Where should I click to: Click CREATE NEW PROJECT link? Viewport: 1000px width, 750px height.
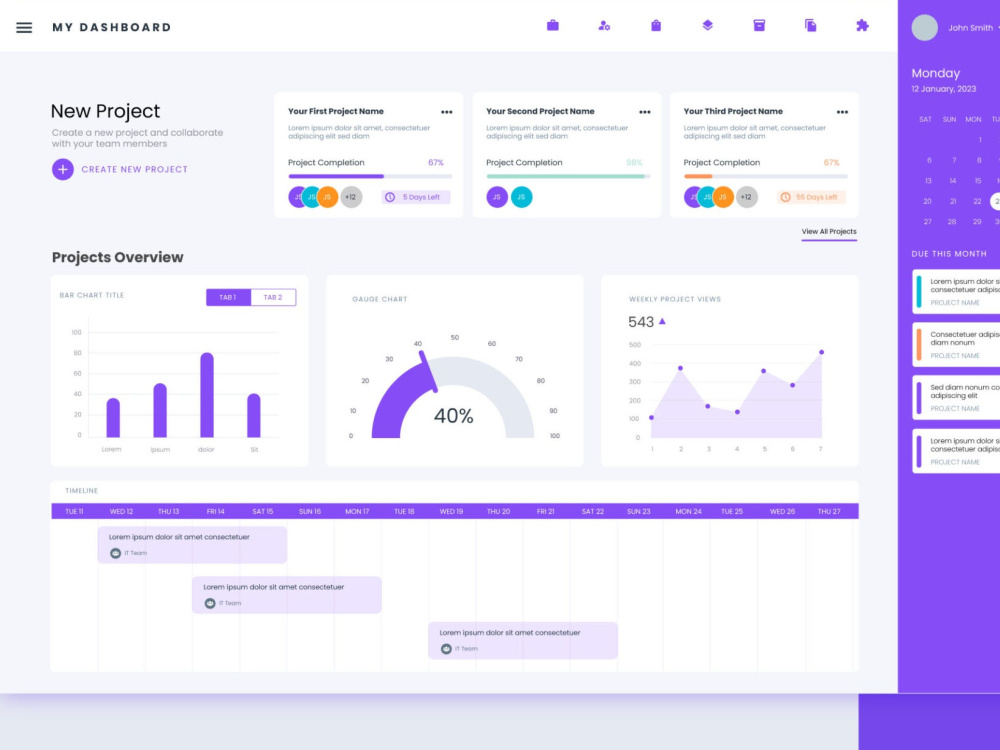135,170
